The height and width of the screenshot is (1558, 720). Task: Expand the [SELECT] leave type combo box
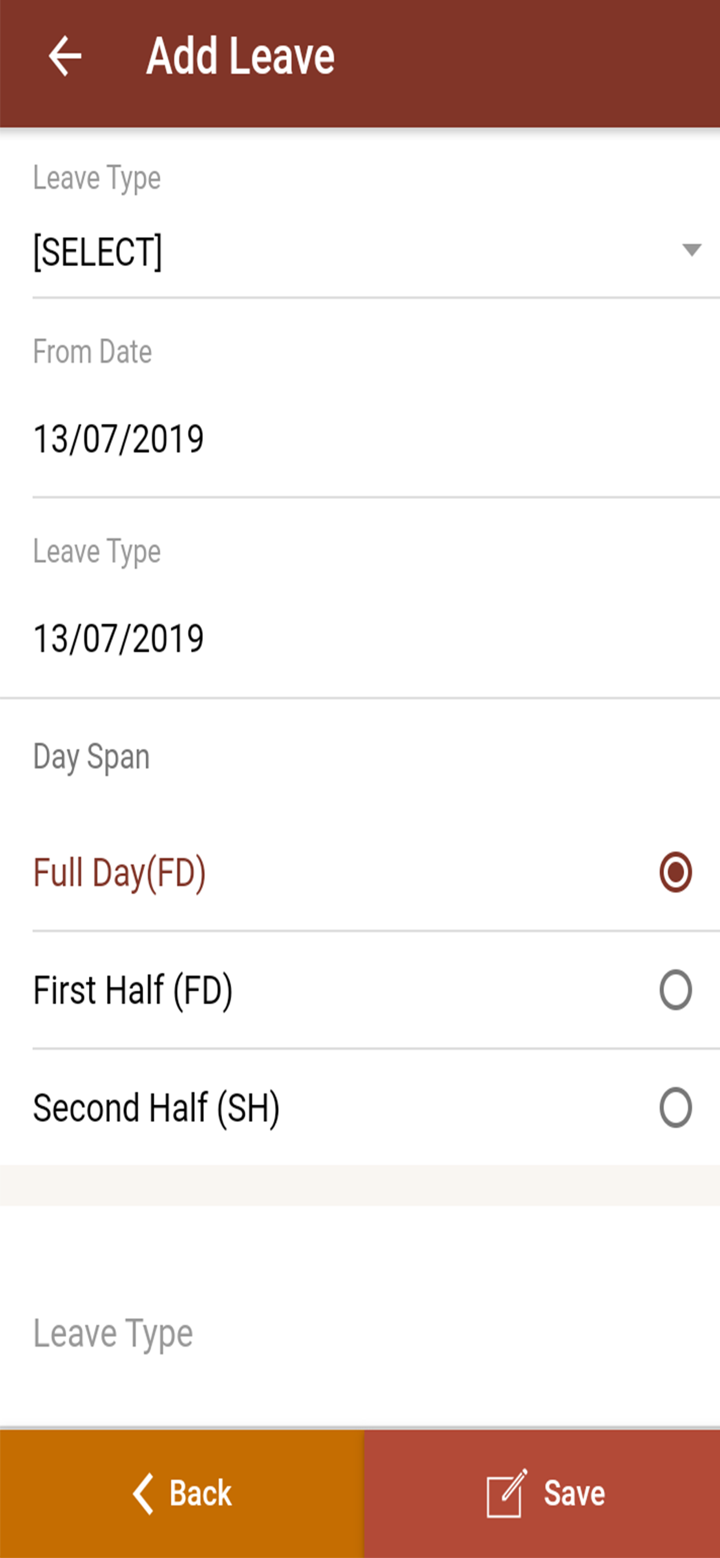coord(376,252)
